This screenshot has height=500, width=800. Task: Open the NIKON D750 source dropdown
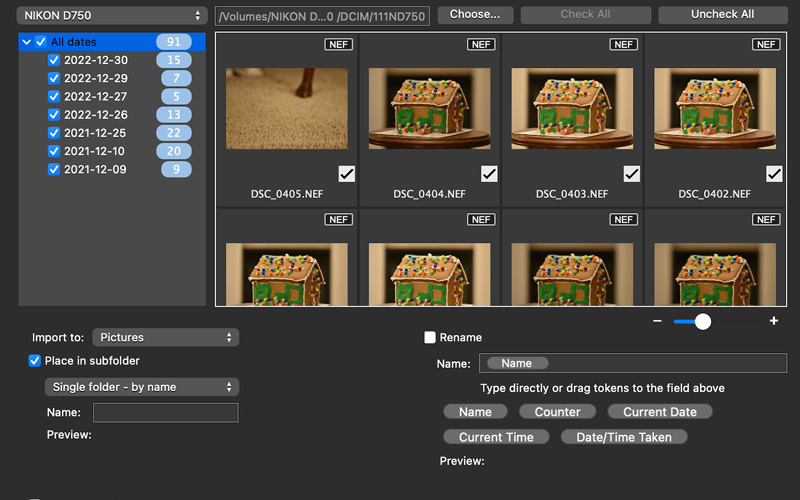point(112,16)
